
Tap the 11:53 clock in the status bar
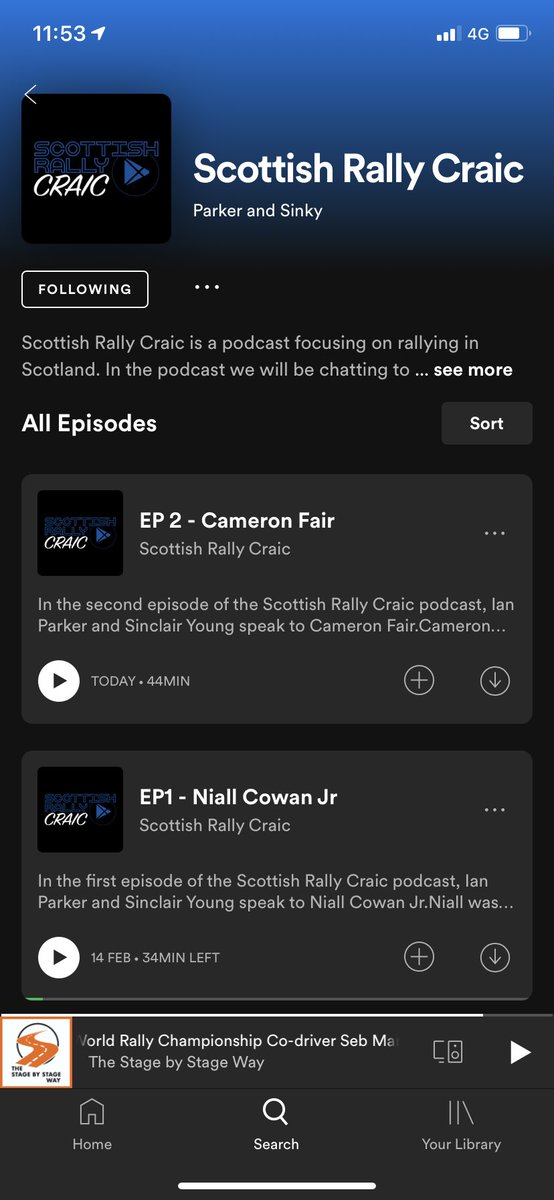59,34
